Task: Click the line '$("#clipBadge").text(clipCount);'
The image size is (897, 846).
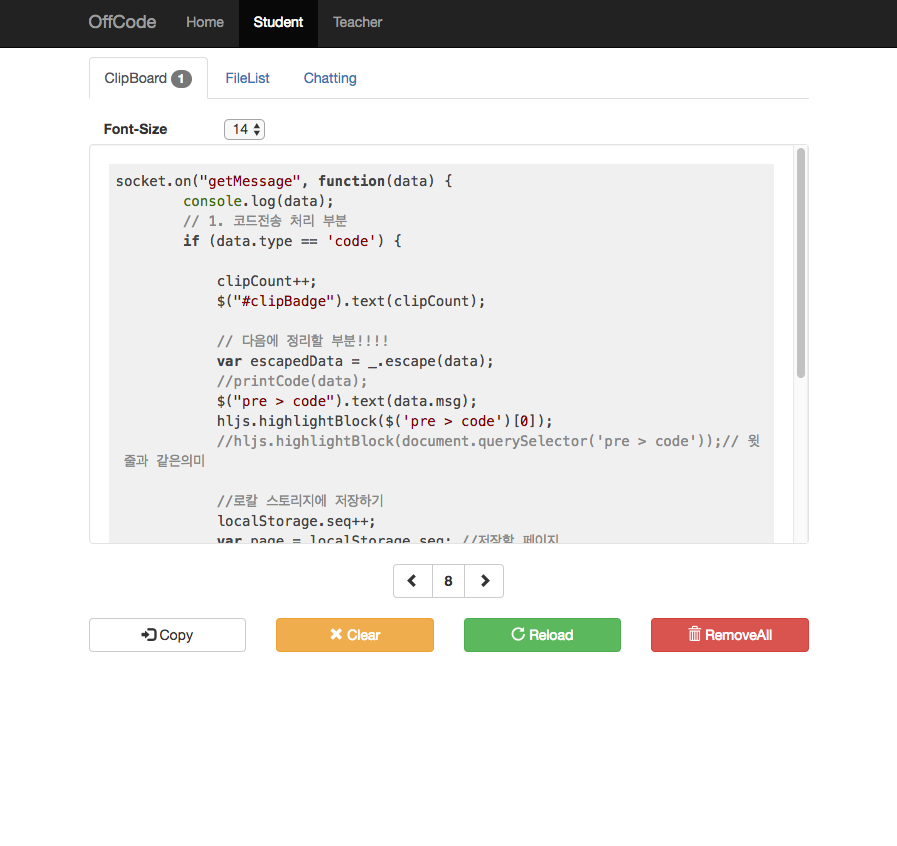Action: [x=351, y=301]
